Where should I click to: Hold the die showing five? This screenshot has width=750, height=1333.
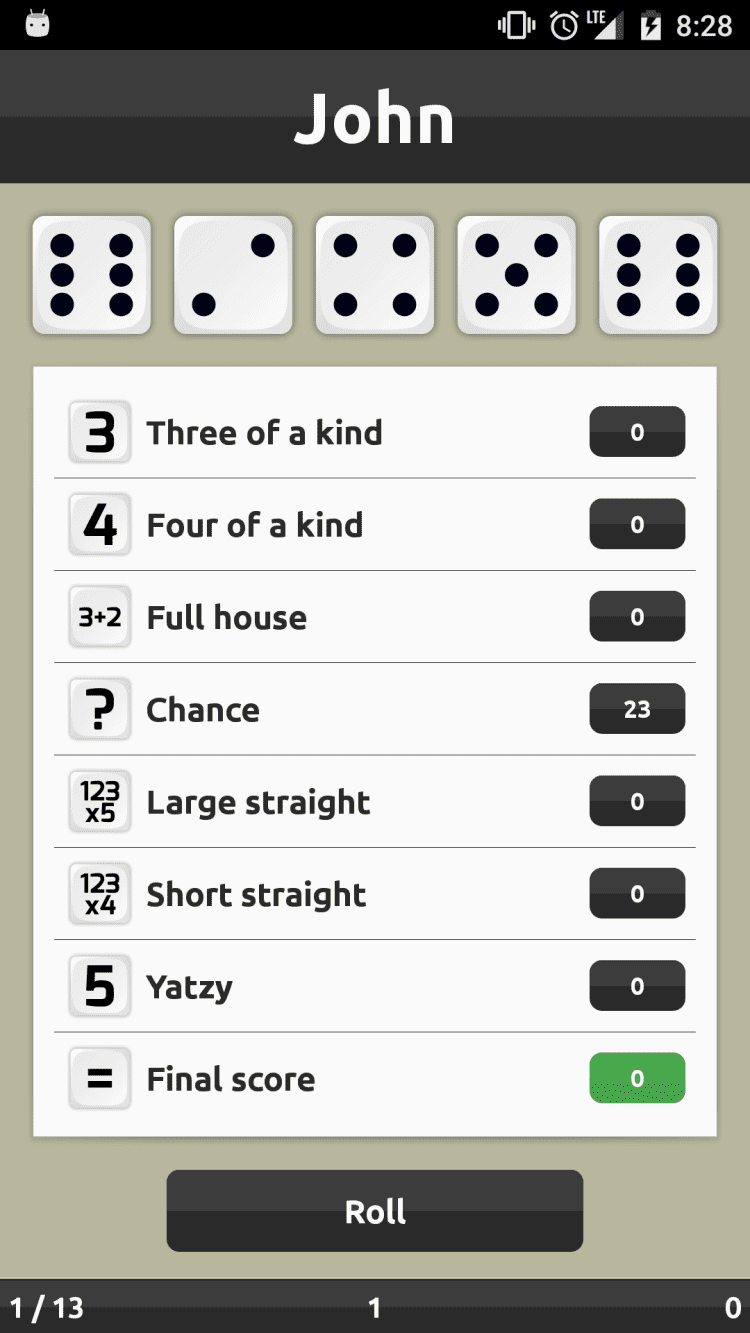point(516,275)
